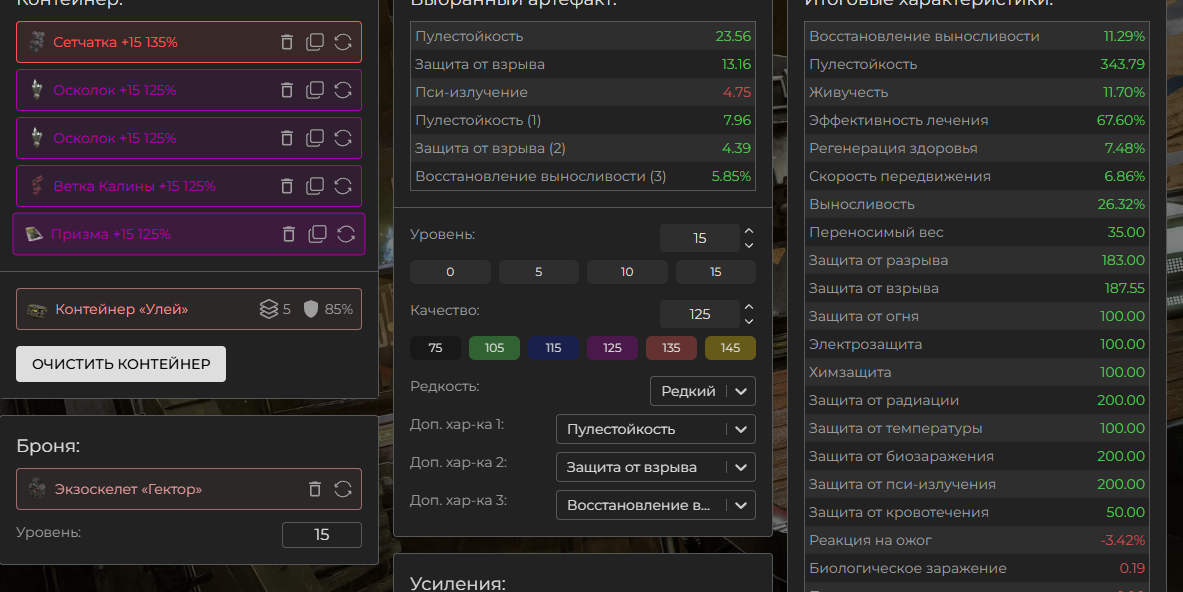Delete the second Осколок +15 125% artifact

pos(287,138)
